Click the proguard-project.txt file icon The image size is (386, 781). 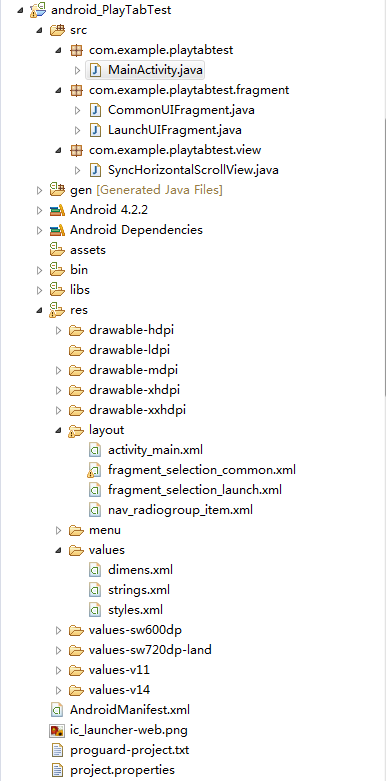(57, 750)
